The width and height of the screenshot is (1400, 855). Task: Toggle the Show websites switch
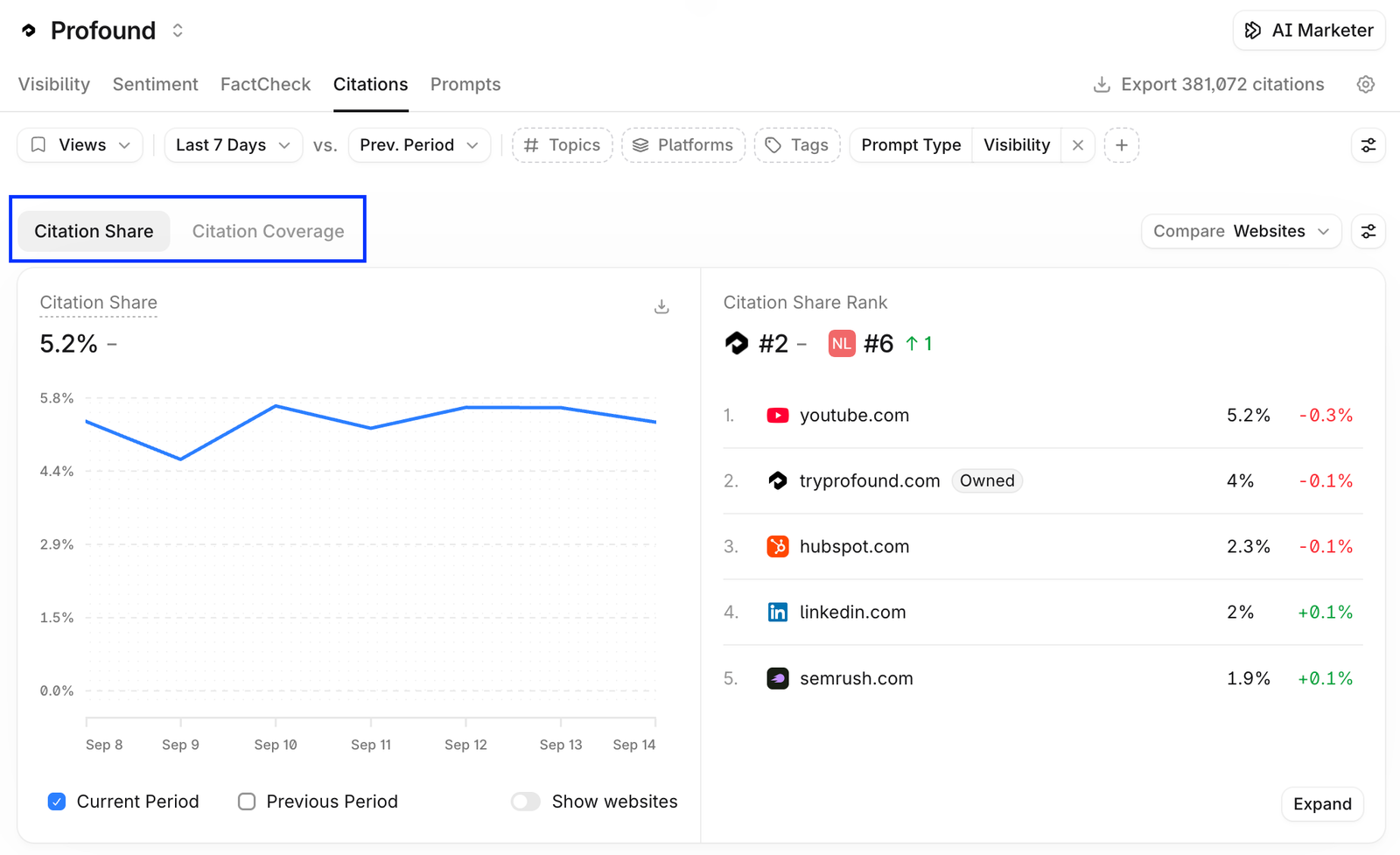coord(526,802)
